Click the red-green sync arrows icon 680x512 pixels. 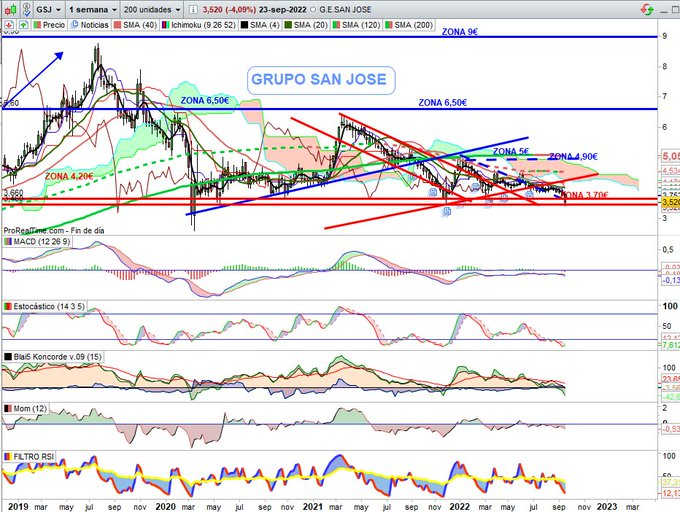pyautogui.click(x=648, y=9)
